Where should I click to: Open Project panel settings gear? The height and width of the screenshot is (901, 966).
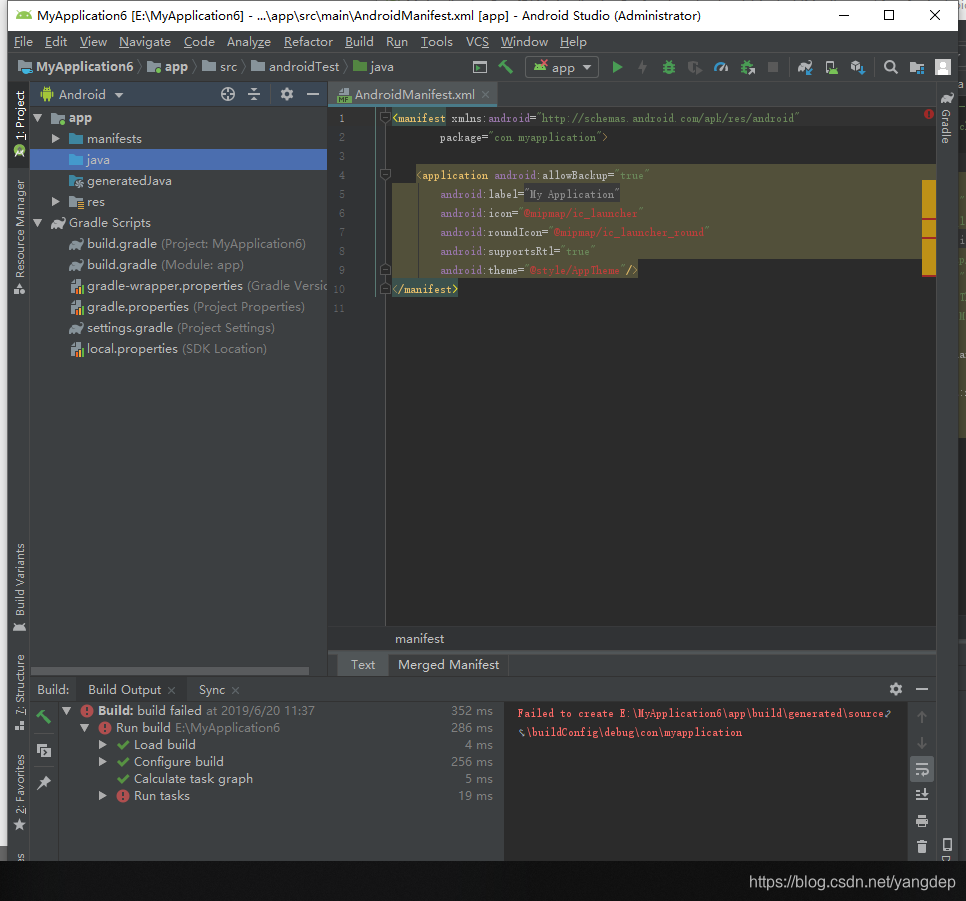point(286,94)
